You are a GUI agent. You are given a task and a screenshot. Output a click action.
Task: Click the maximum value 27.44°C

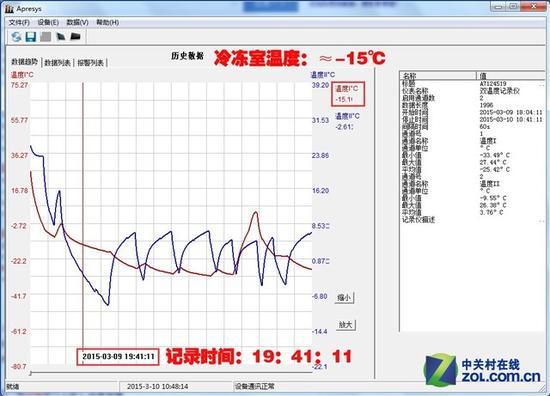tap(493, 162)
